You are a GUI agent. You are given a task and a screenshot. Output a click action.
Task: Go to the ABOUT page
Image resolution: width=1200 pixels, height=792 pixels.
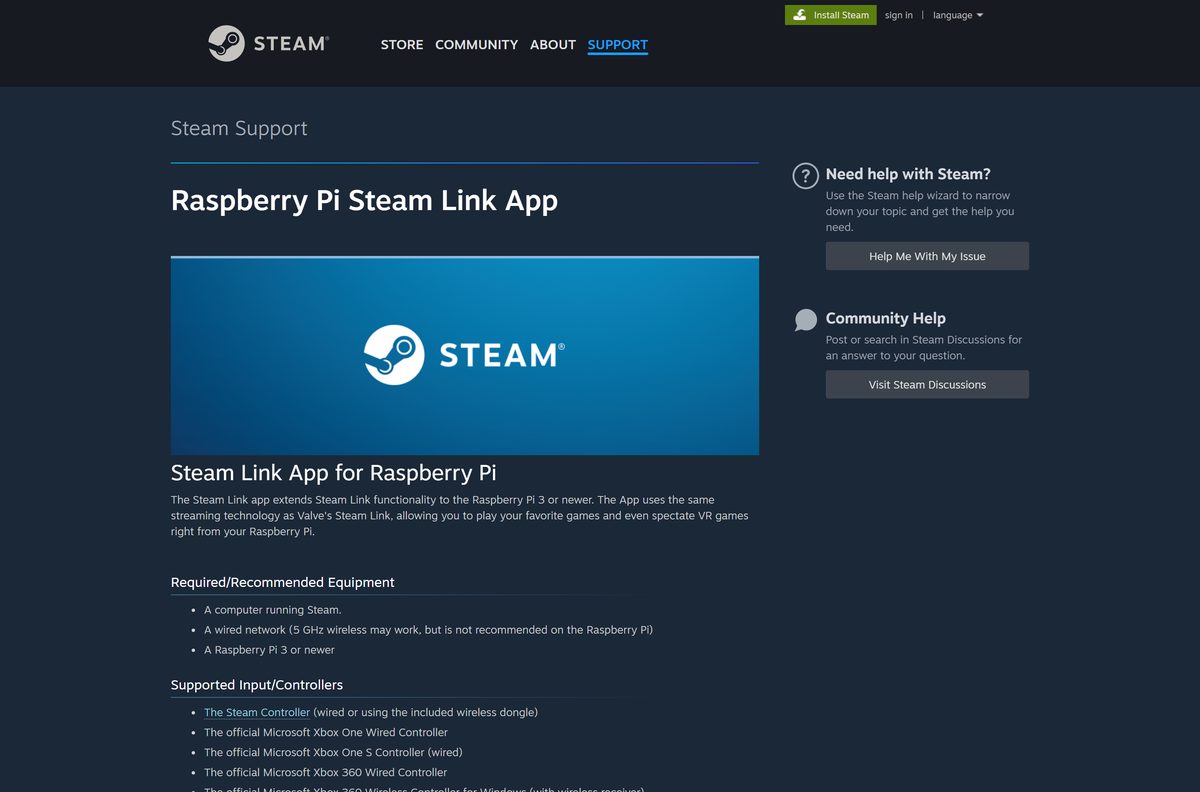tap(553, 45)
